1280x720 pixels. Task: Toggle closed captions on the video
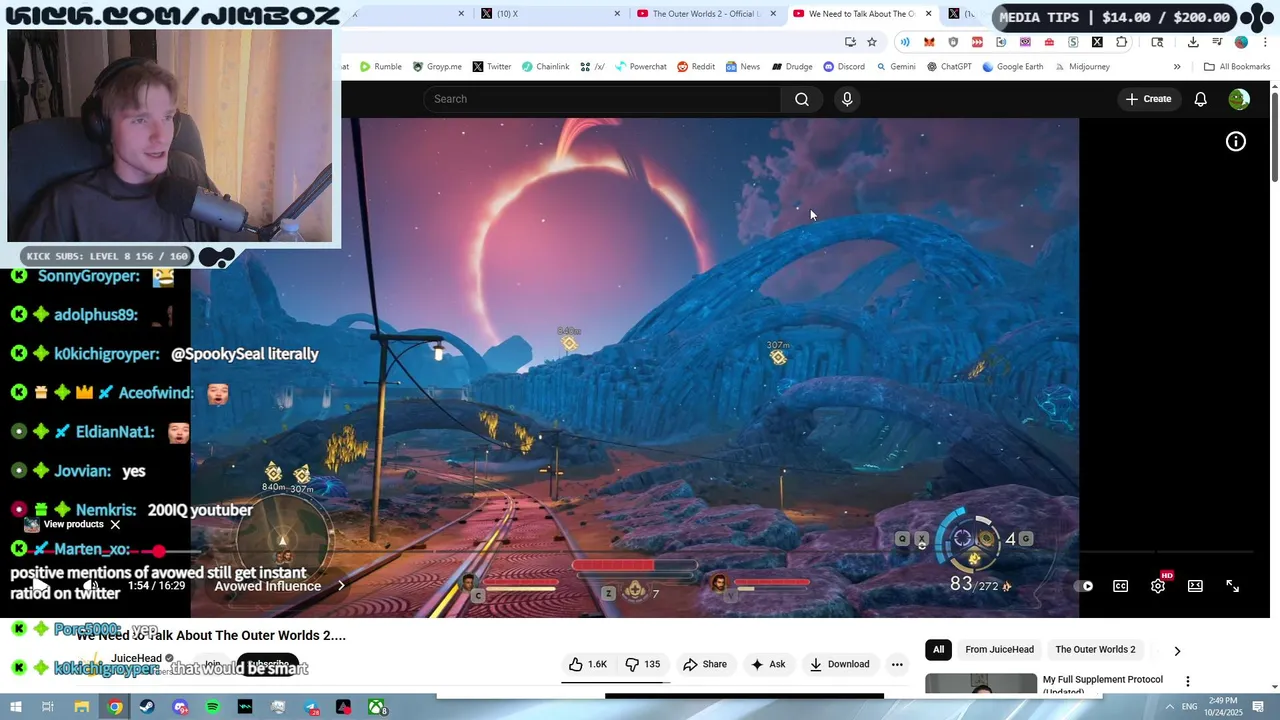tap(1120, 586)
